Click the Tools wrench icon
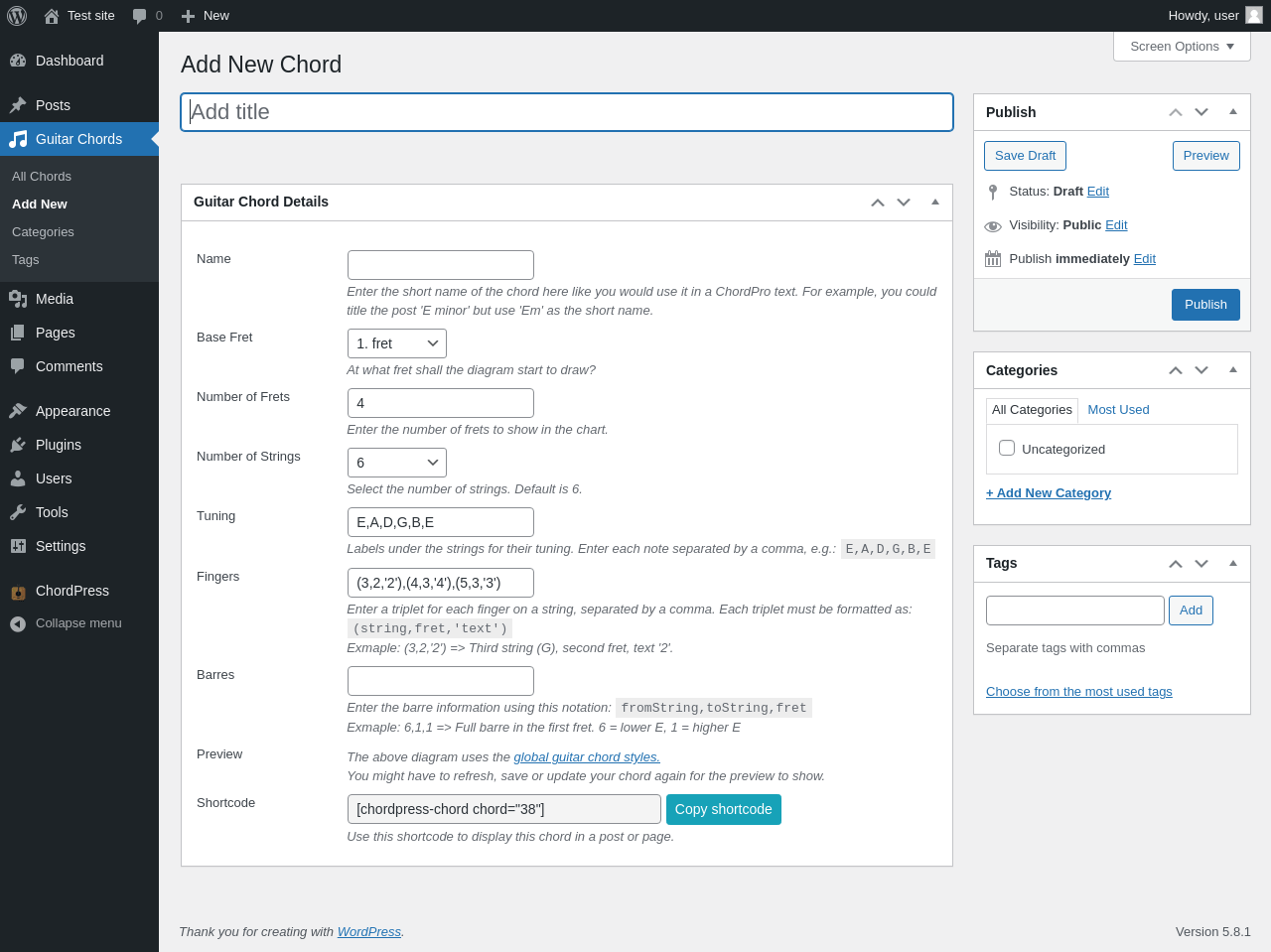1271x952 pixels. click(x=18, y=512)
